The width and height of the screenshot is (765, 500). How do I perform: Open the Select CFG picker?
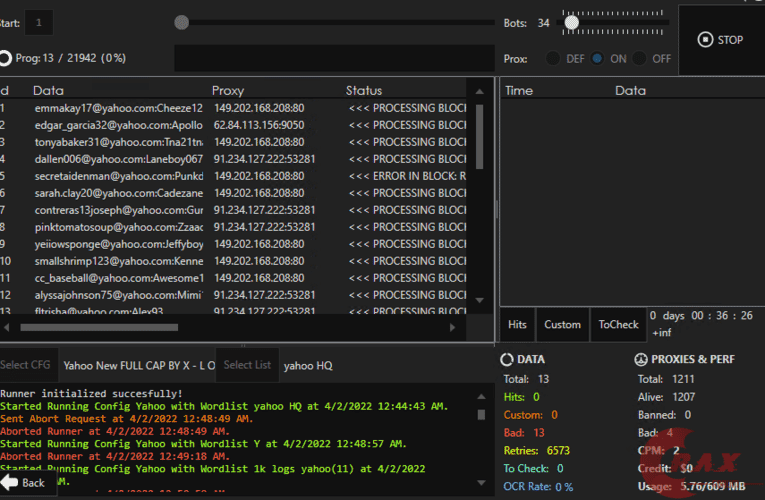(28, 365)
